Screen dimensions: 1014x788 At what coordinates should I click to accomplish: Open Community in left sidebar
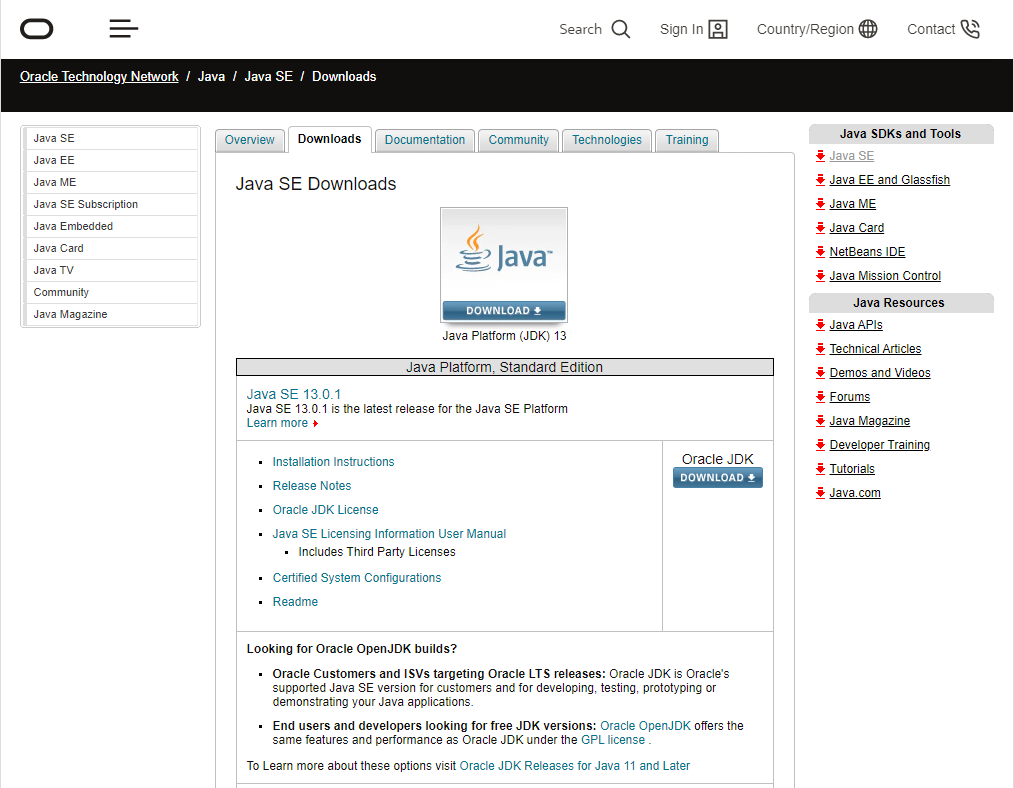click(111, 292)
